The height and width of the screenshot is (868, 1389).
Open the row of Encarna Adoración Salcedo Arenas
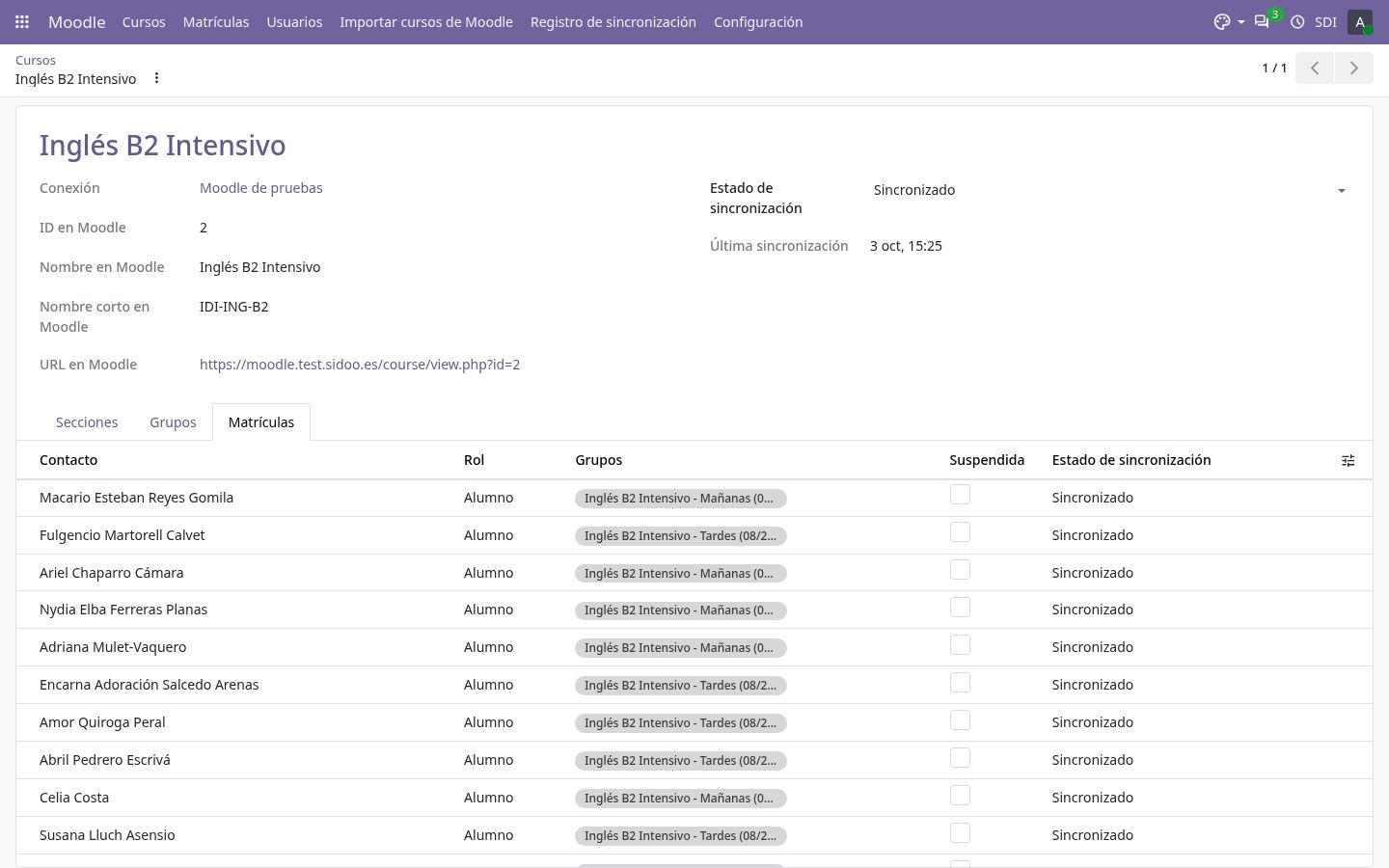694,685
